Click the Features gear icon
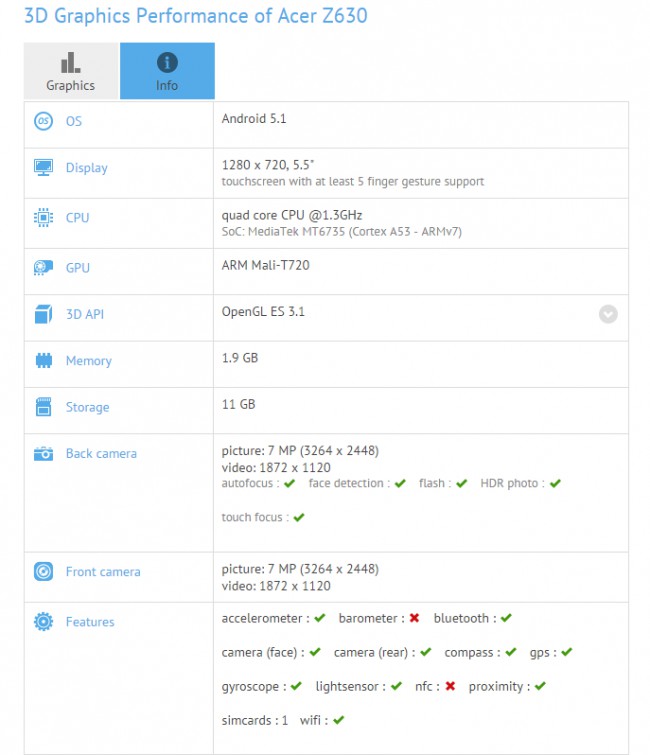The width and height of the screenshot is (650, 755). coord(43,622)
